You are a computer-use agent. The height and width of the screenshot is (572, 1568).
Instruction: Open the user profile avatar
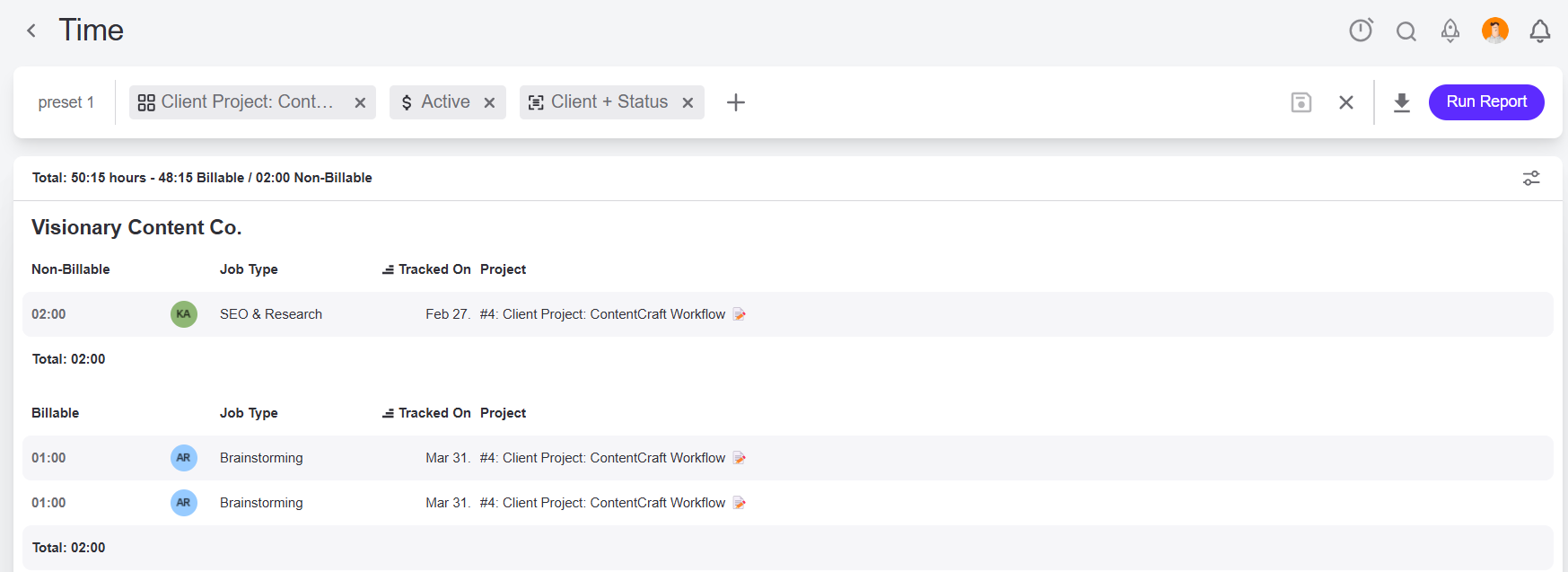[x=1494, y=31]
